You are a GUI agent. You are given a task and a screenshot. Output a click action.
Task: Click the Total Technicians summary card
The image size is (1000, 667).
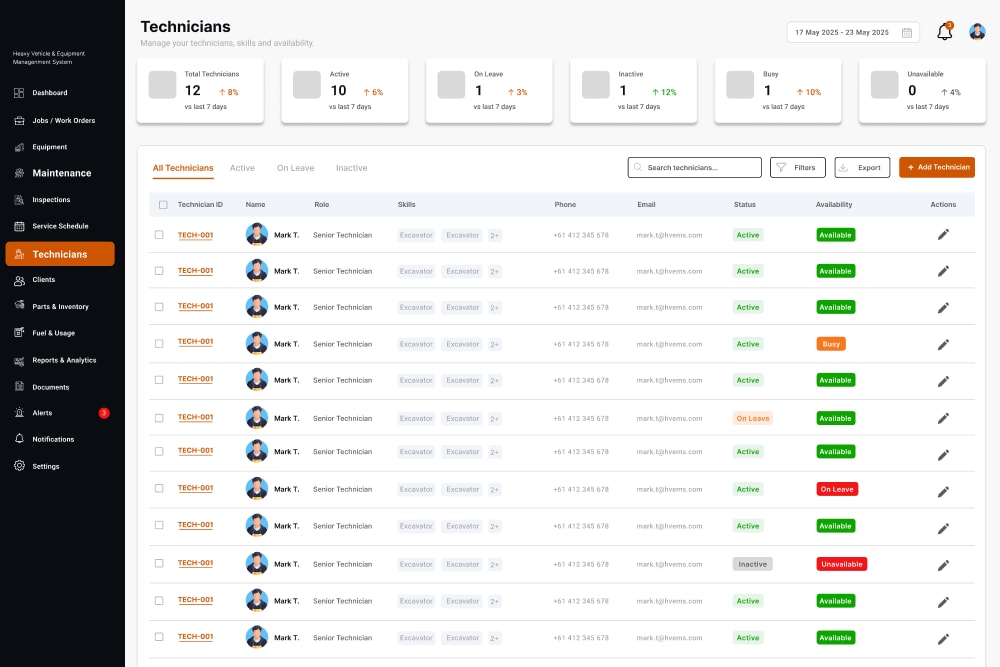pyautogui.click(x=200, y=91)
